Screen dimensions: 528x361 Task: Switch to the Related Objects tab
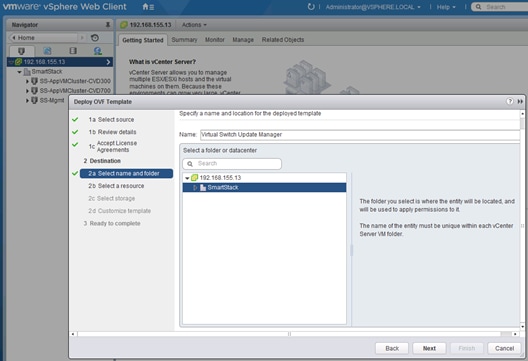coord(283,40)
